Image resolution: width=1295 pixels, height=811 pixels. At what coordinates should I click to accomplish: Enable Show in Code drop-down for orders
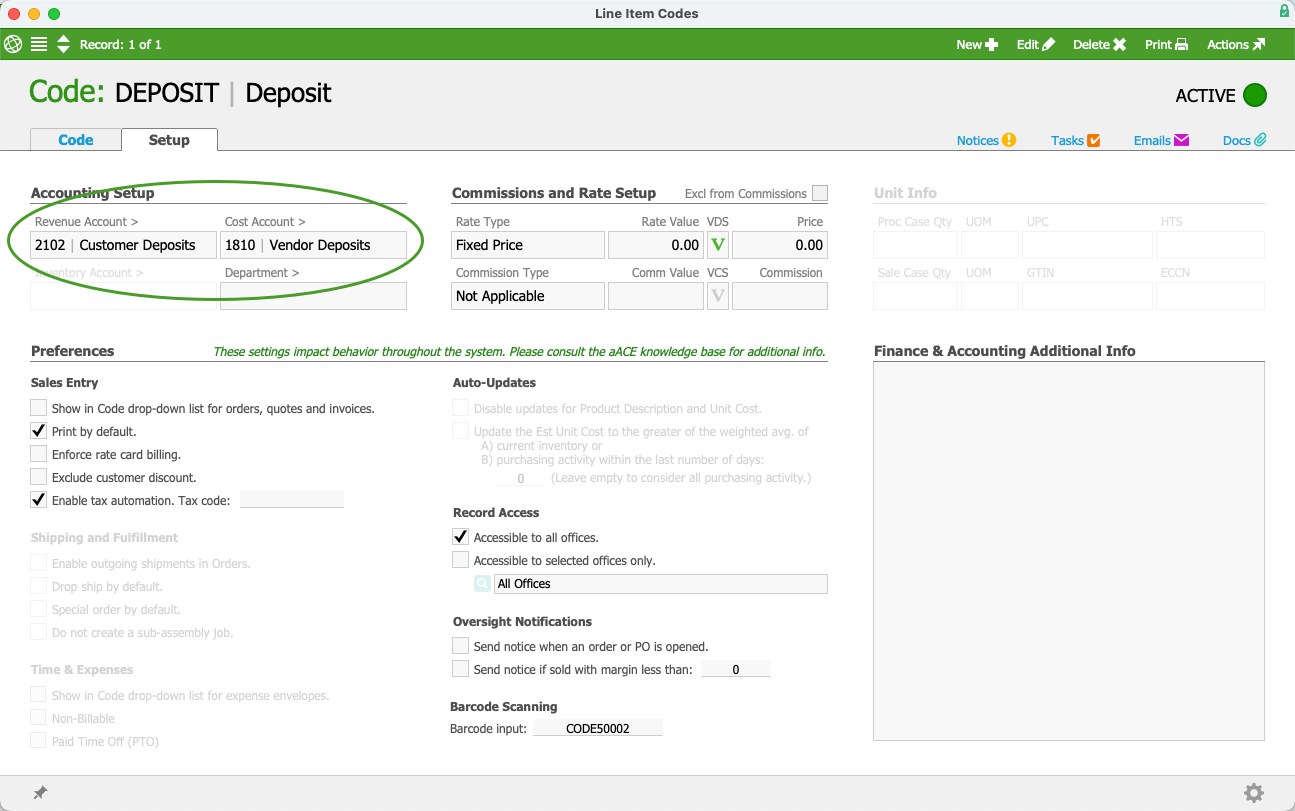point(39,408)
